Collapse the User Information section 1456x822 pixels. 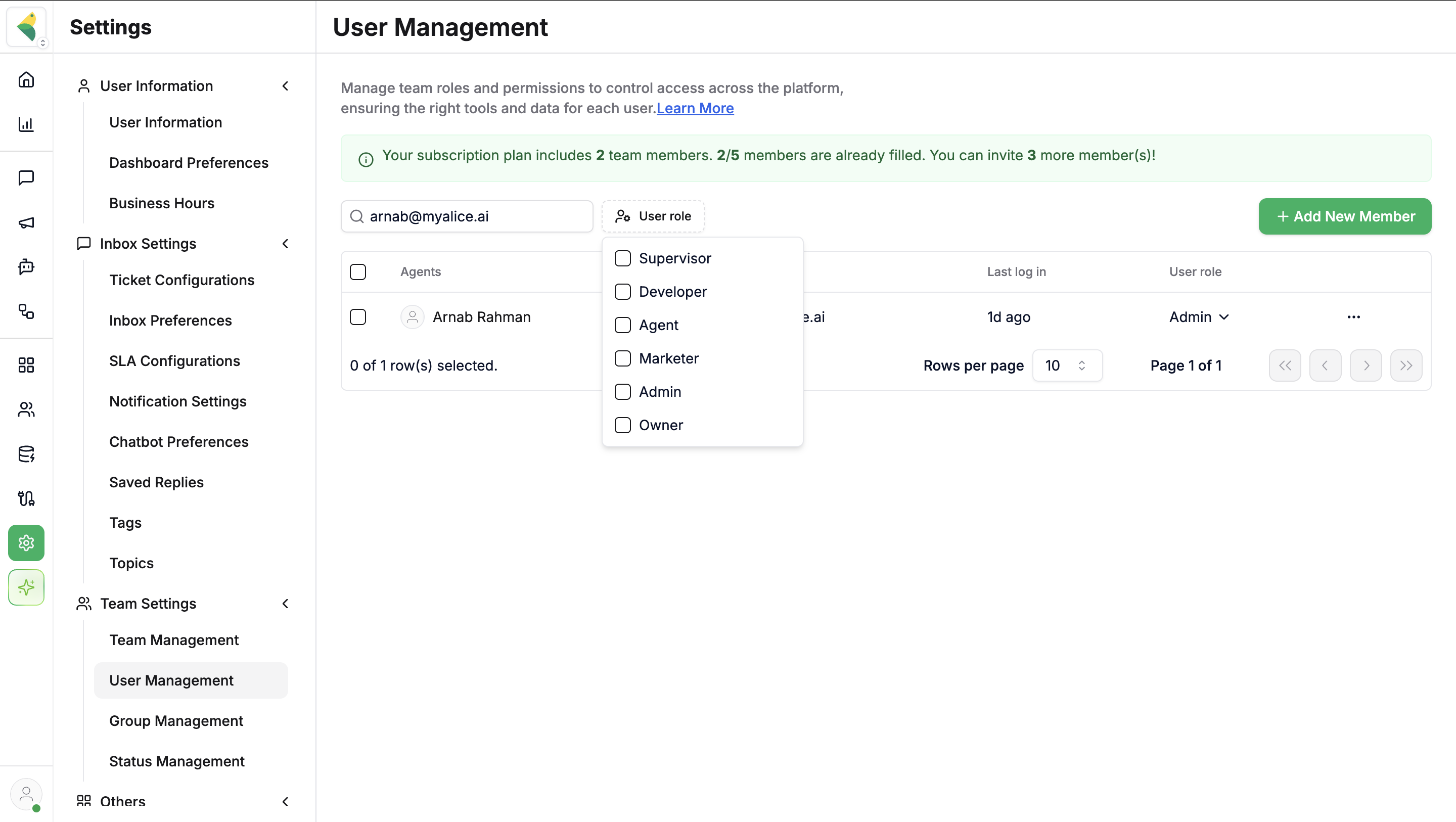point(286,86)
